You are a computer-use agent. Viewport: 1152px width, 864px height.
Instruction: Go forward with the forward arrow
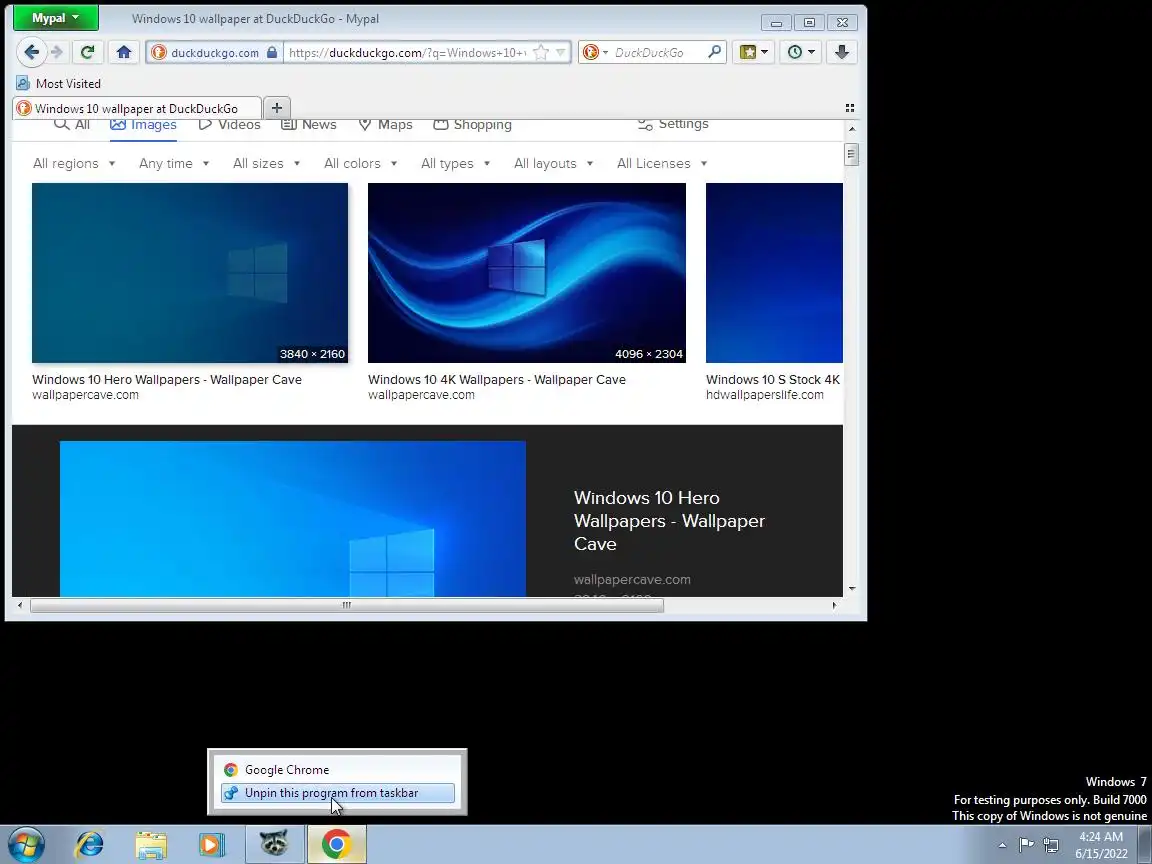[57, 52]
